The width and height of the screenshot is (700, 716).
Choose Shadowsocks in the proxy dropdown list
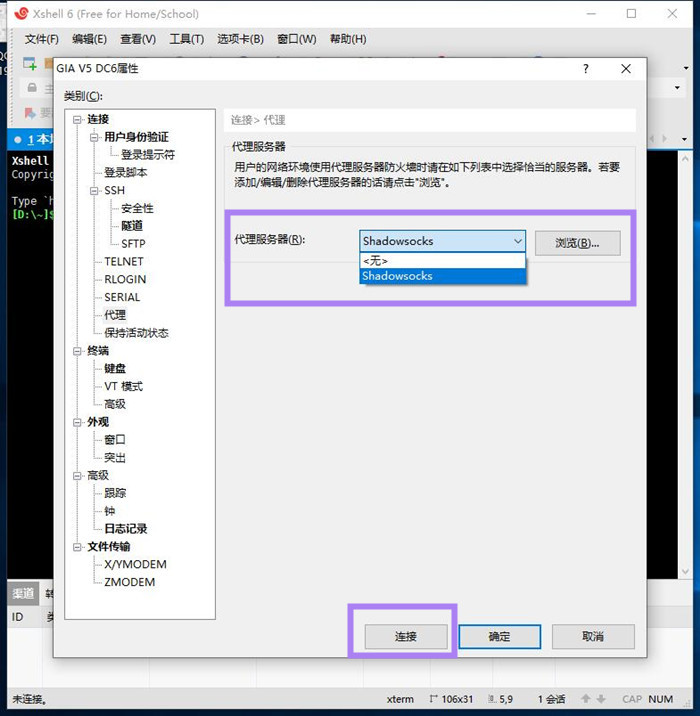(442, 276)
